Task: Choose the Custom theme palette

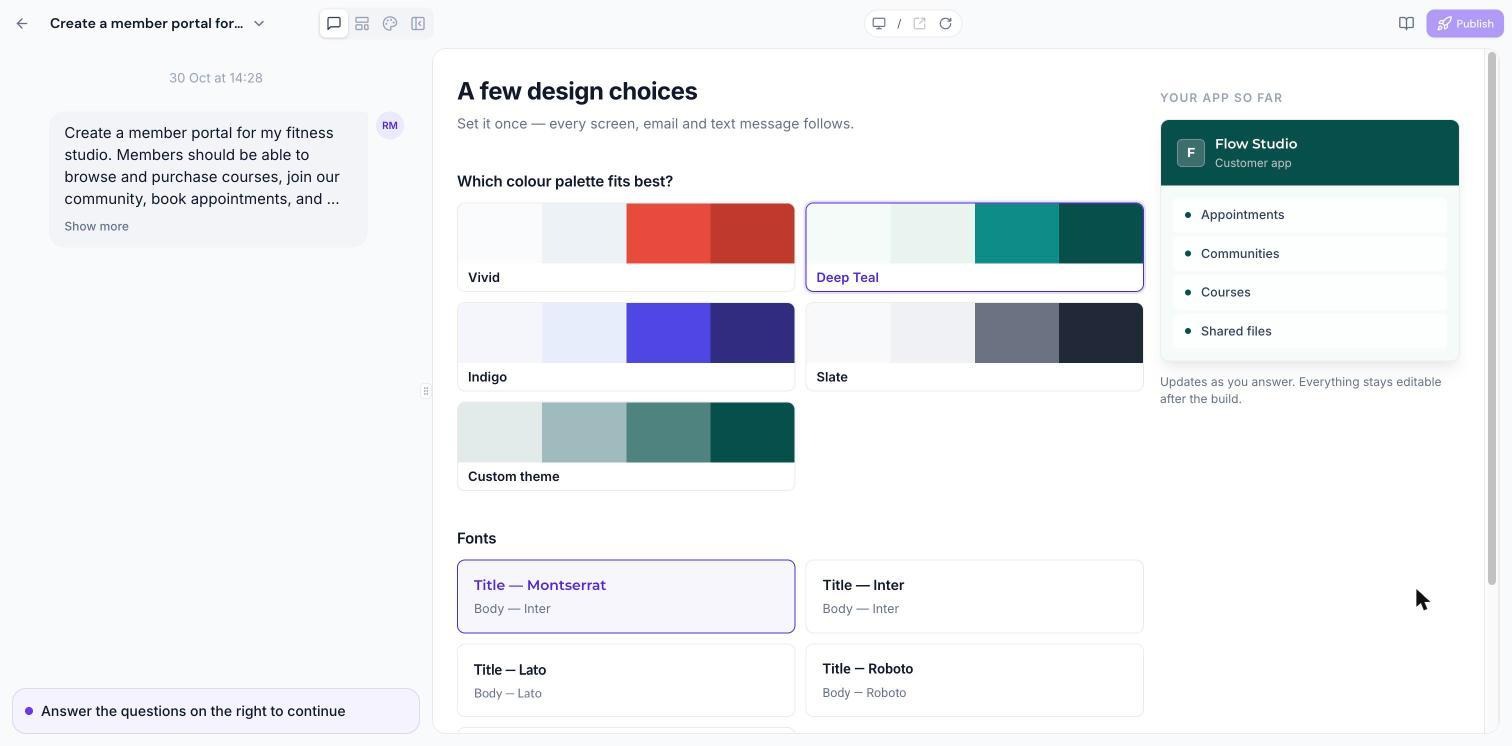Action: tap(626, 446)
